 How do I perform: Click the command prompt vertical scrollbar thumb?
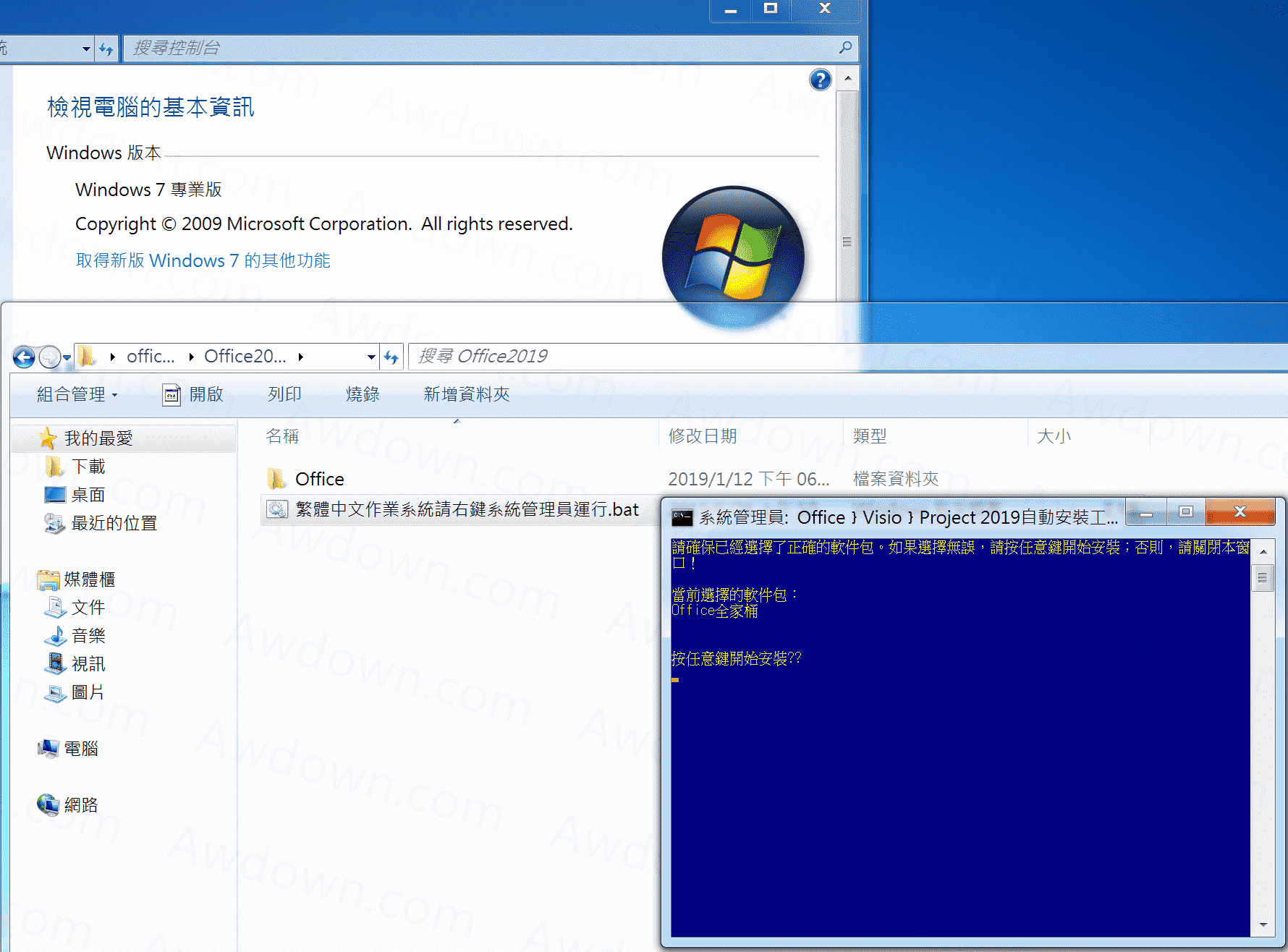click(1262, 578)
